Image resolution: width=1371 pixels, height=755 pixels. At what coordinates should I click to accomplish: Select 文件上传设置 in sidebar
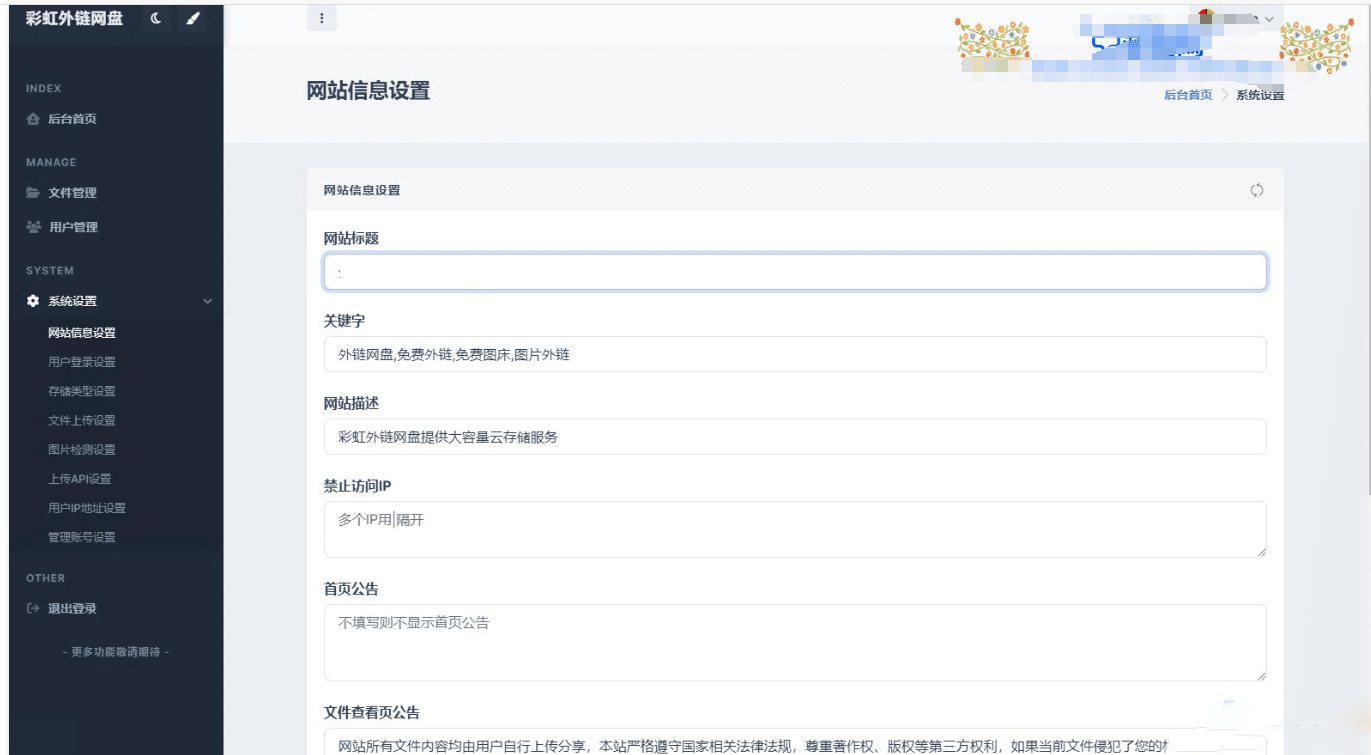pos(82,420)
